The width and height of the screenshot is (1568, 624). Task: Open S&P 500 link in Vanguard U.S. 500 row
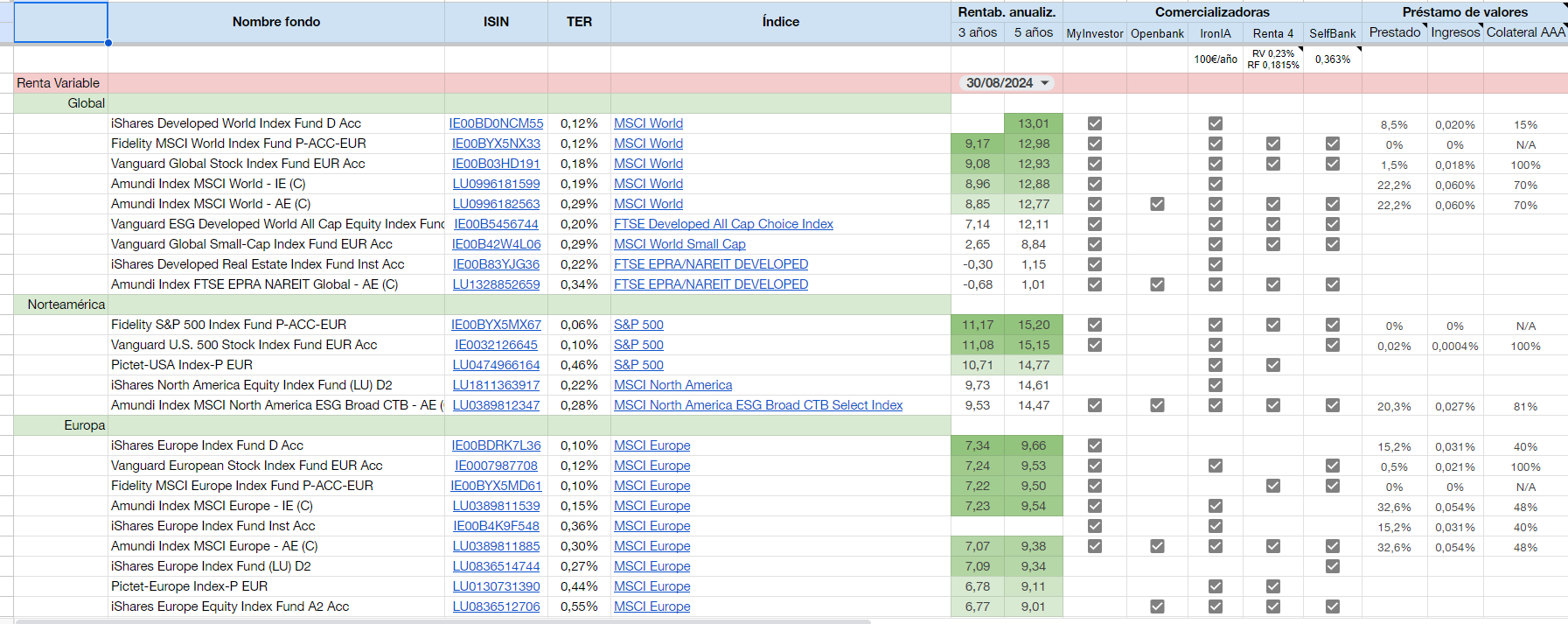pyautogui.click(x=638, y=345)
